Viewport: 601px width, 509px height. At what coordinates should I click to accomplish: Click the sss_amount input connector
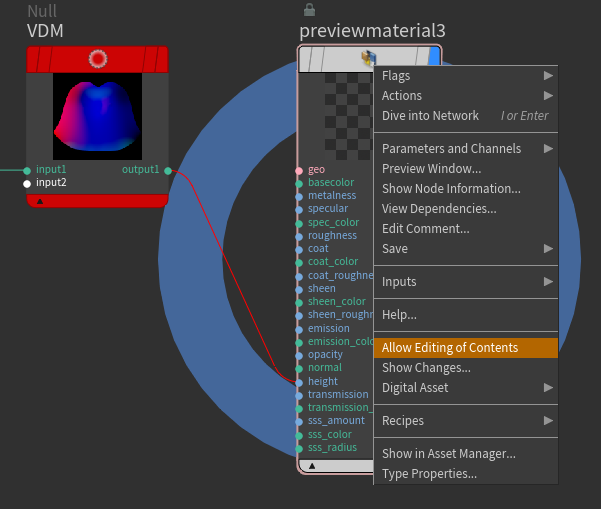click(299, 421)
